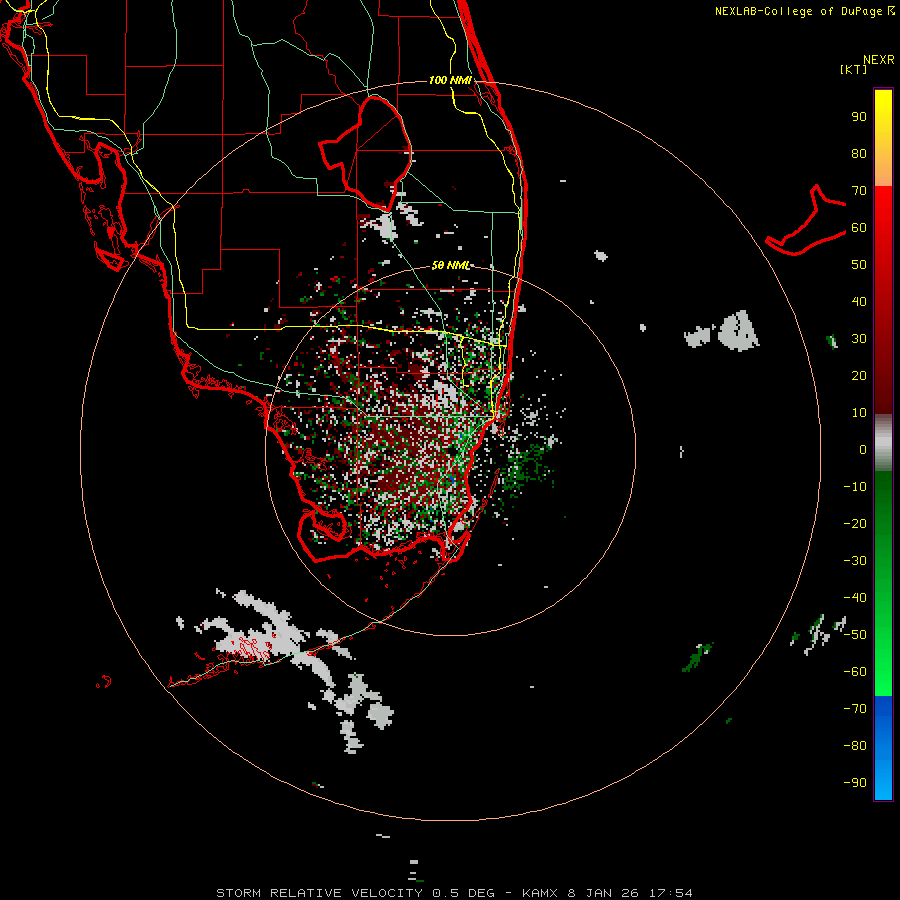Click the 70 value on the velocity scale

[x=859, y=191]
